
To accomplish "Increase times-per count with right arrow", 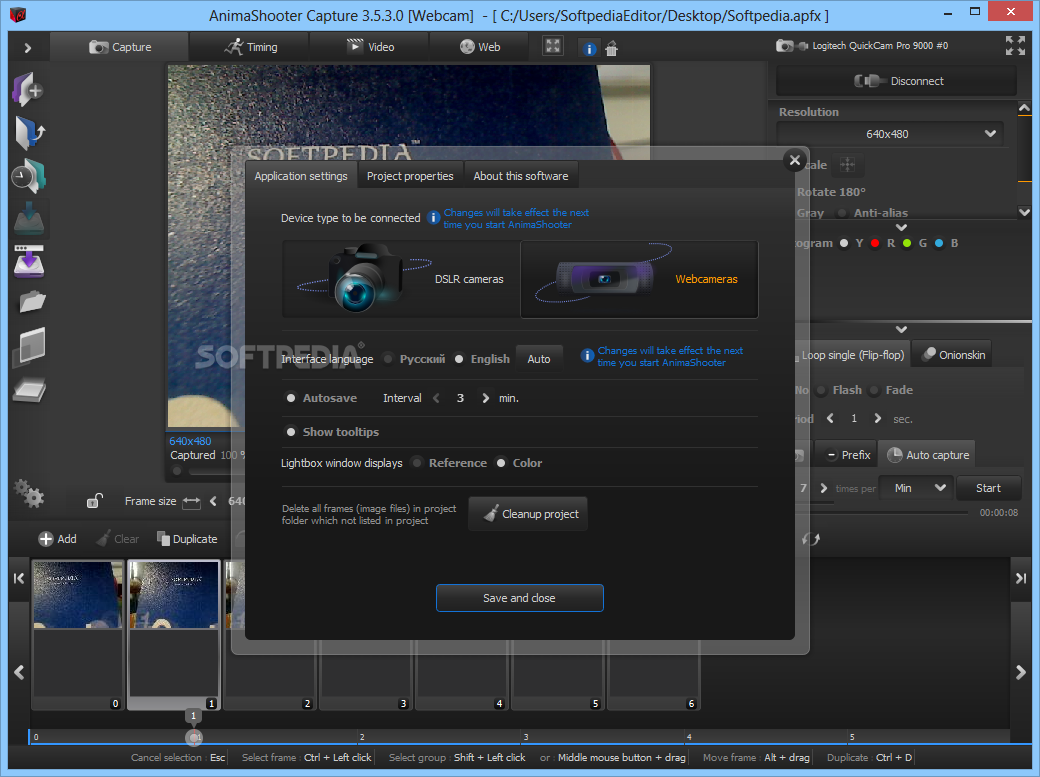I will click(x=824, y=488).
